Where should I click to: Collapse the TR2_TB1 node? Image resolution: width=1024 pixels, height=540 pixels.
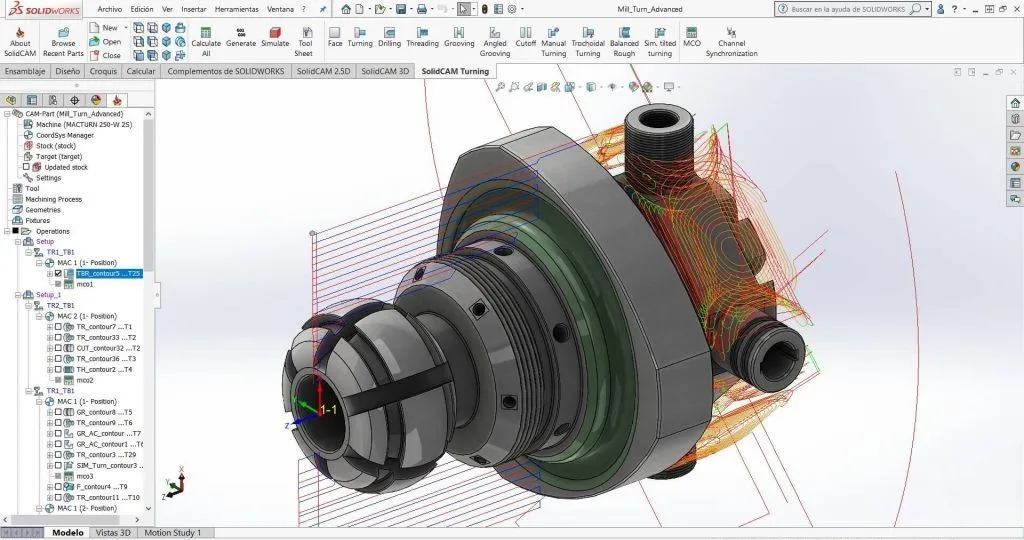click(28, 306)
